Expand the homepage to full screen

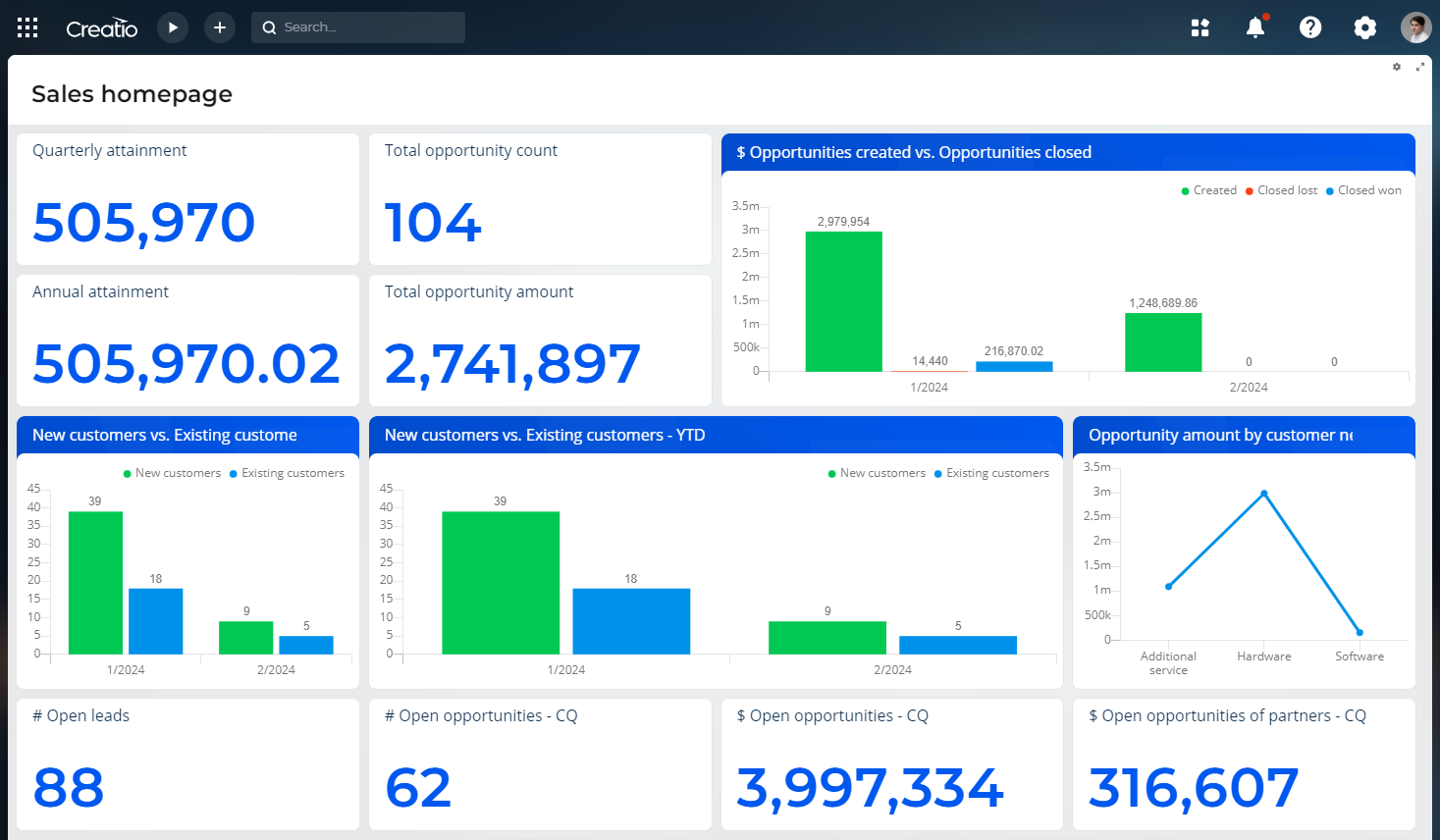pos(1419,67)
